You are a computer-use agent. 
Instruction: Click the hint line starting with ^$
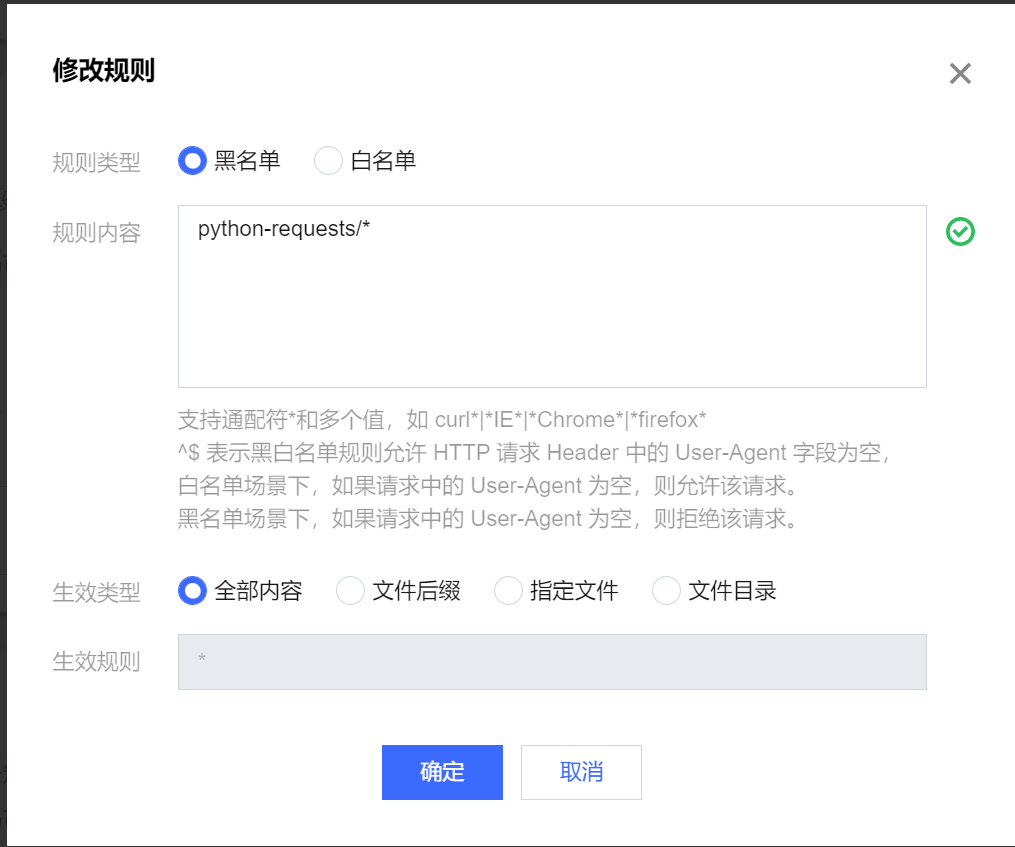click(x=534, y=453)
